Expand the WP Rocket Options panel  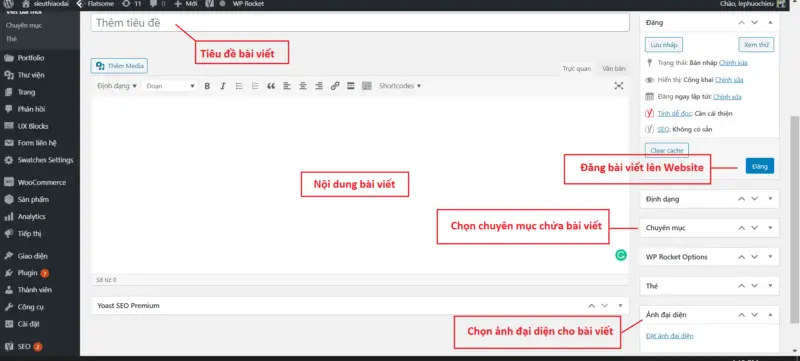coord(770,257)
